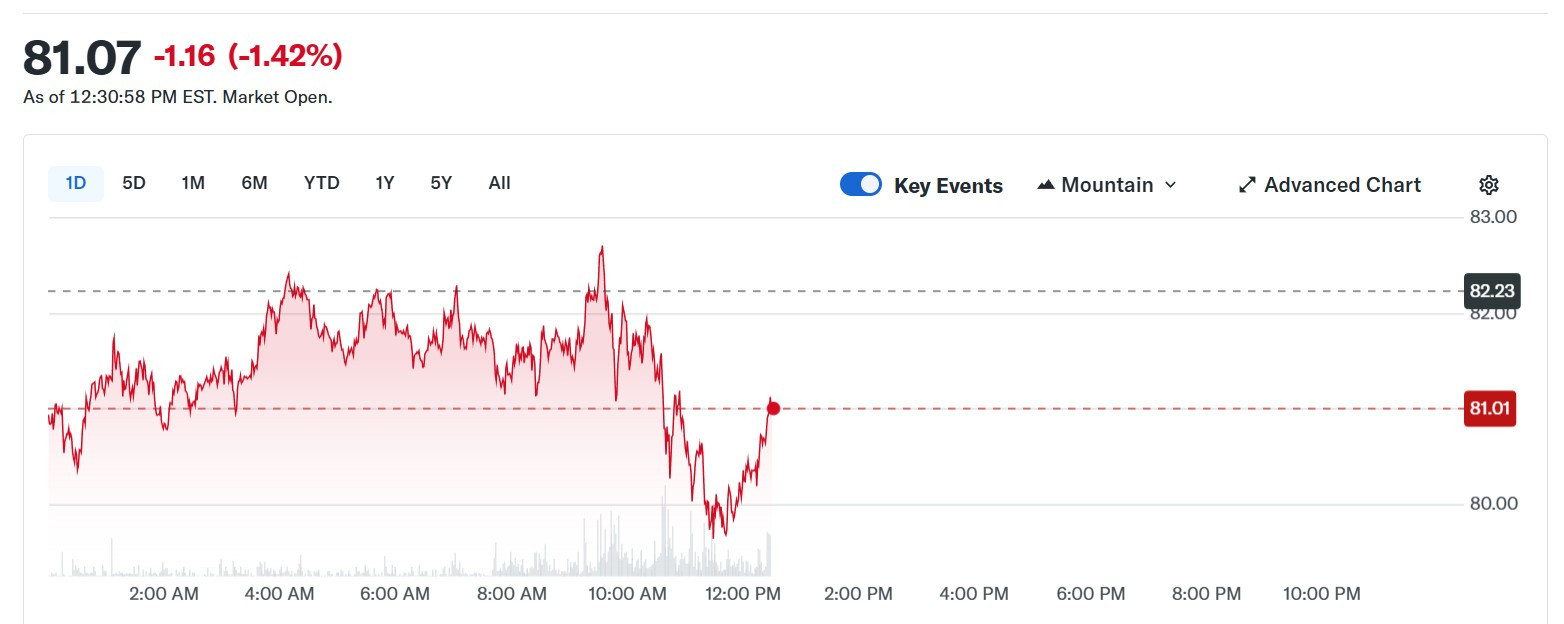Screen dimensions: 1564x624
Task: Click the red current price dot on chart
Action: [773, 408]
